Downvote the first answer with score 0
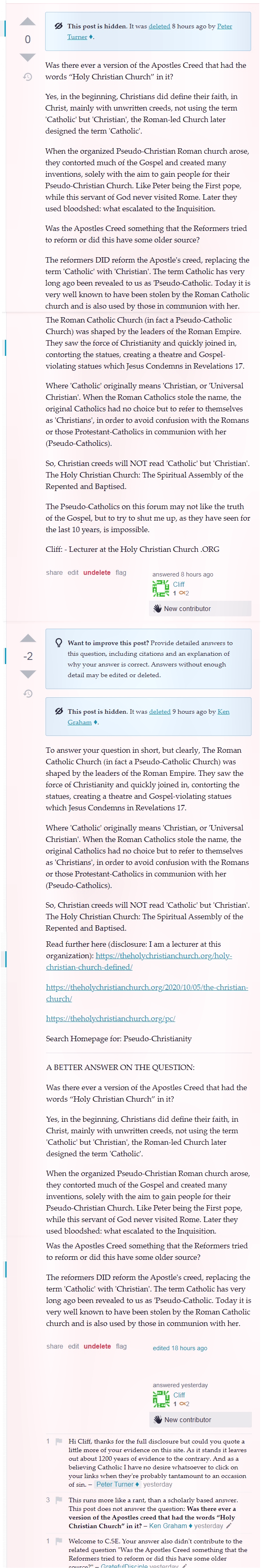 [x=28, y=57]
